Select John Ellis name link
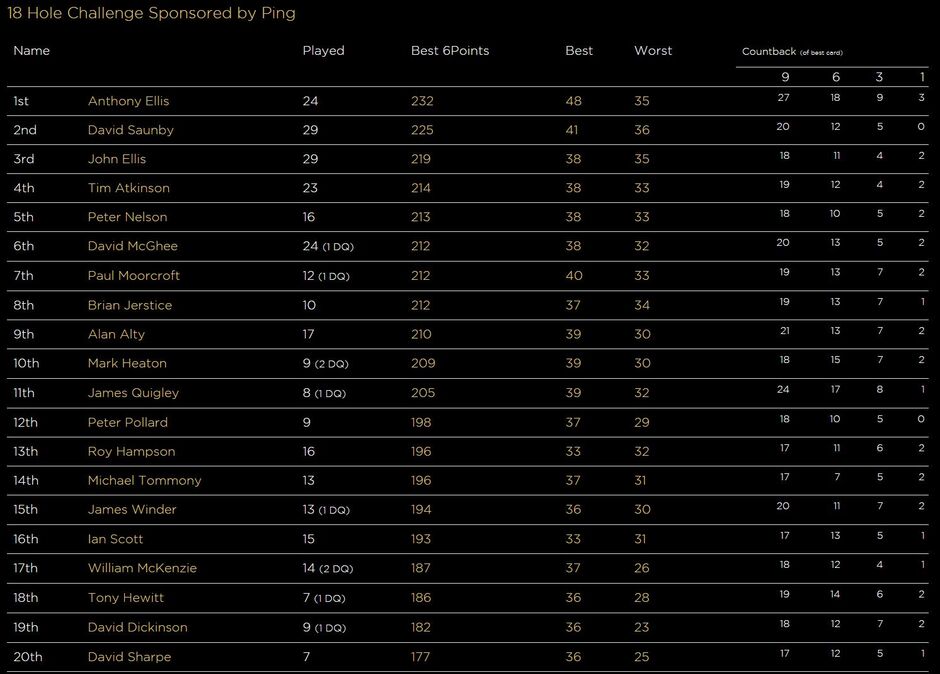Viewport: 940px width, 674px height. point(117,159)
